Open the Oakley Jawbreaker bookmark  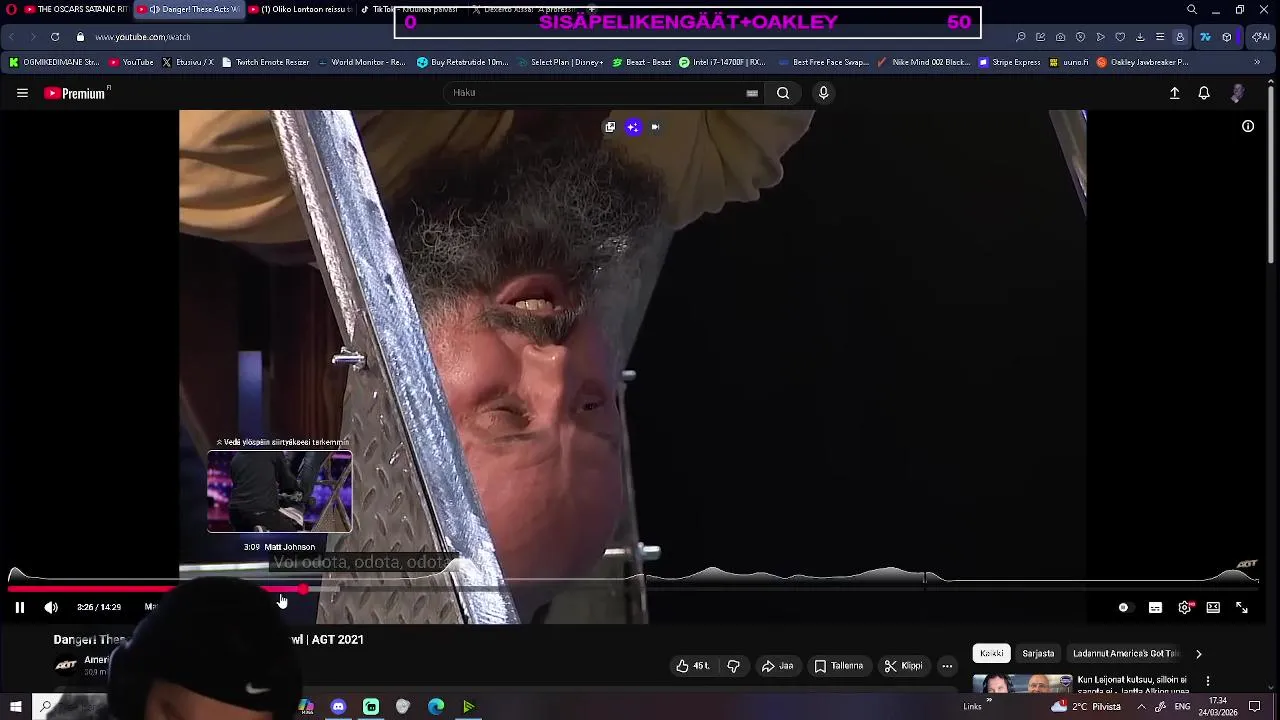tap(1142, 62)
